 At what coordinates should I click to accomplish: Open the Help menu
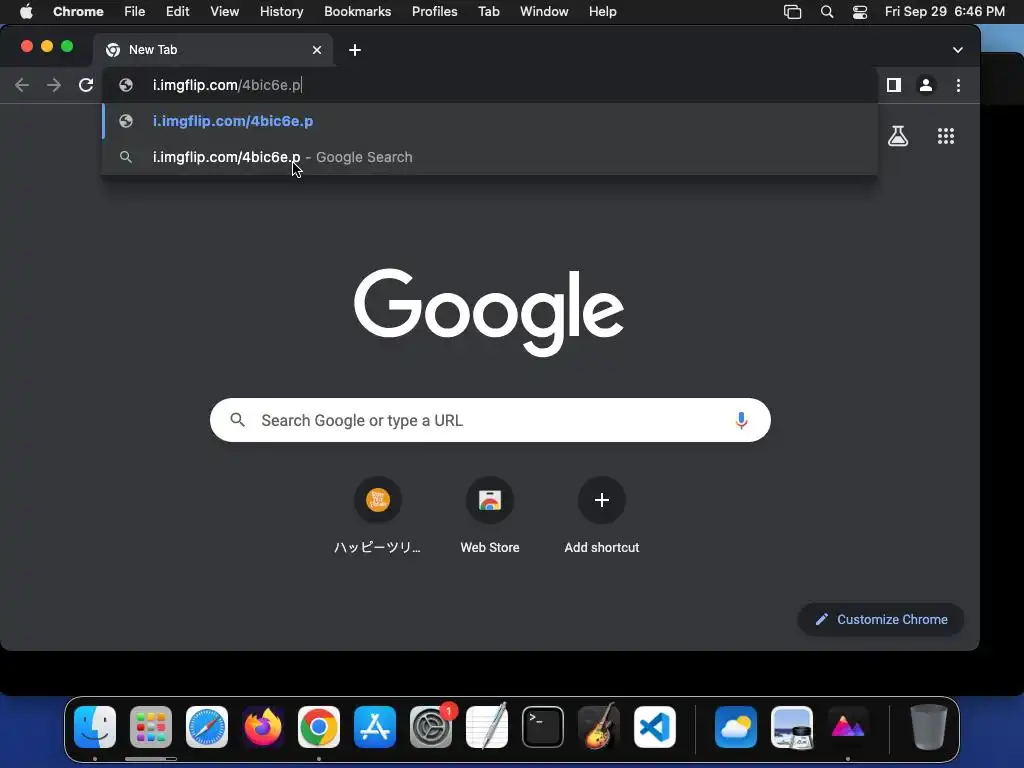click(602, 12)
